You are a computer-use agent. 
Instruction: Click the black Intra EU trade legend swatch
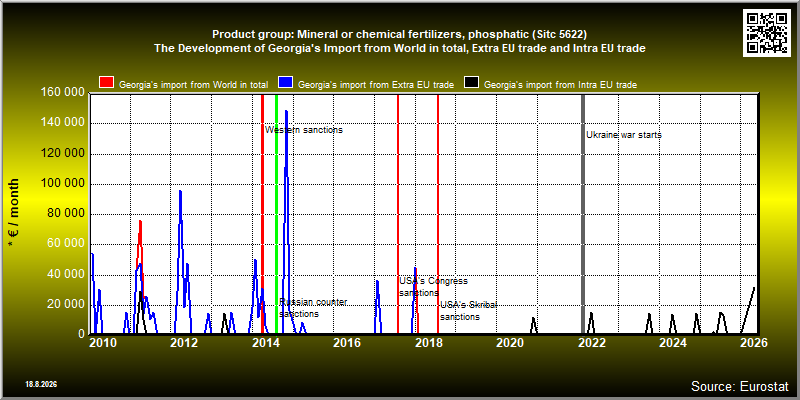(x=471, y=83)
